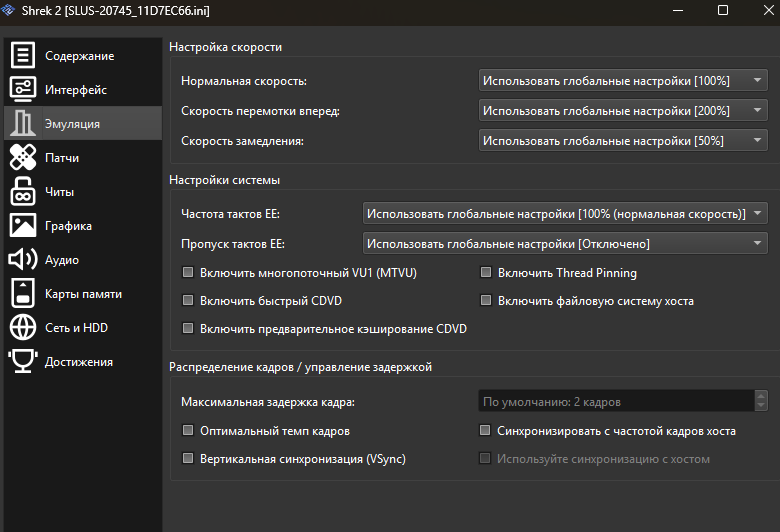Open Аудио settings label
The height and width of the screenshot is (532, 780).
coord(62,260)
